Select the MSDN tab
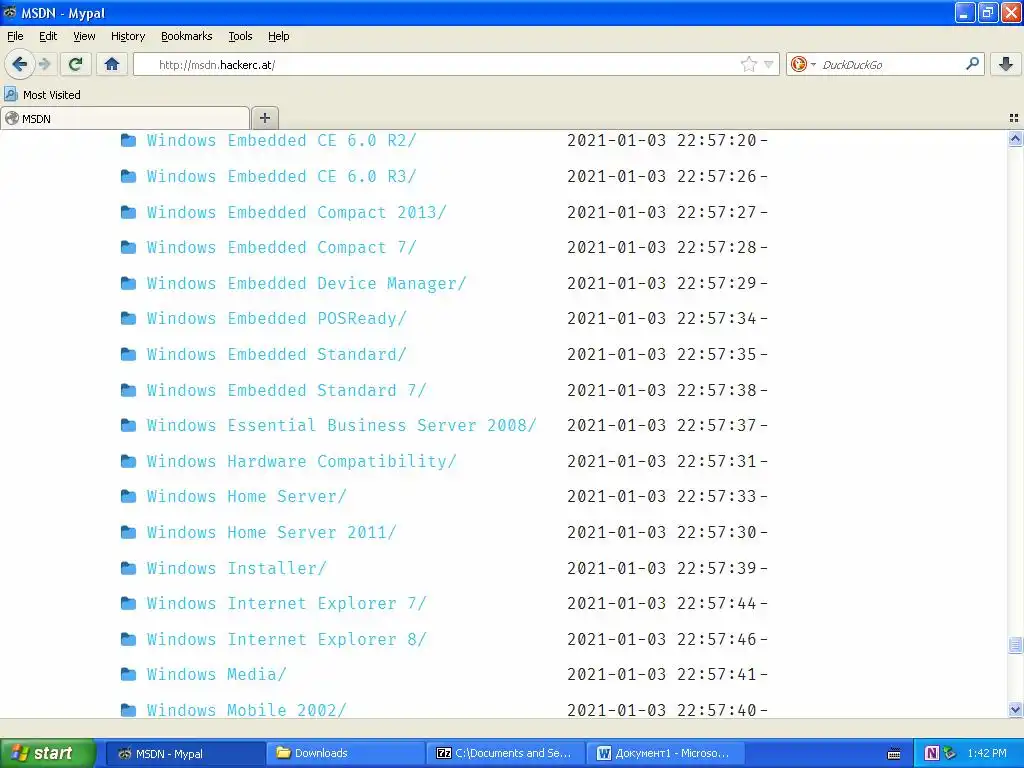Screen dimensions: 1024x768 click(125, 118)
